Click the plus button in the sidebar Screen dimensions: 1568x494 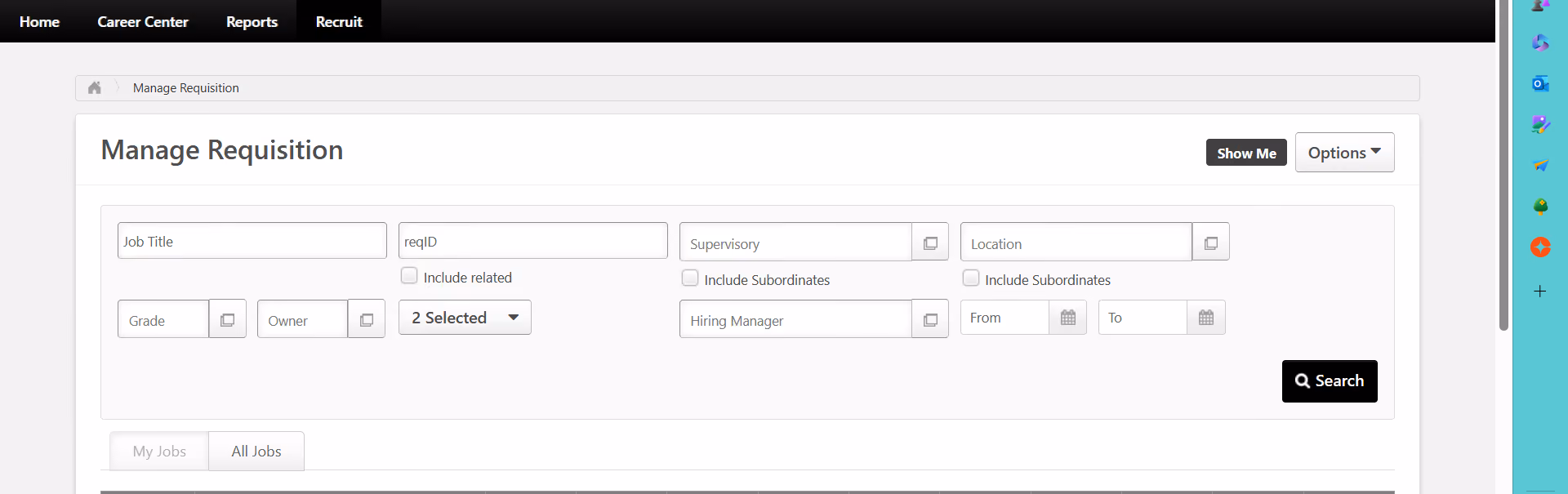pyautogui.click(x=1540, y=291)
